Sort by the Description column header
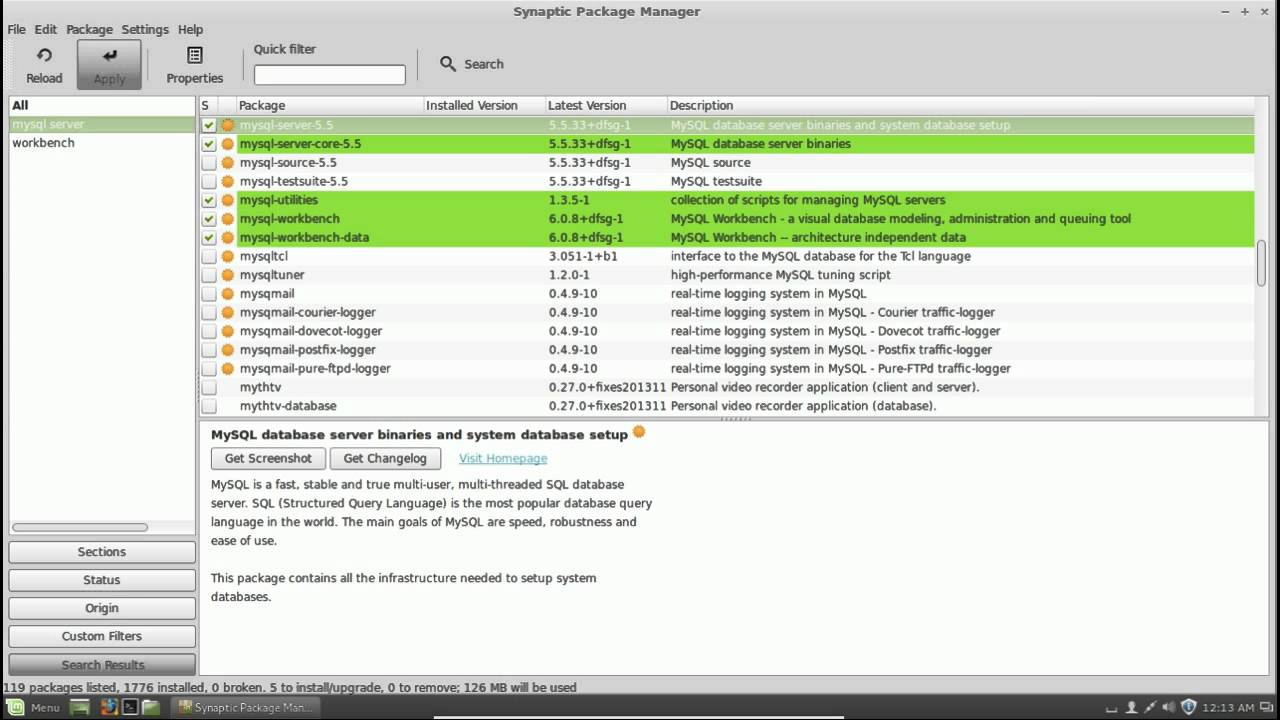Screen dimensions: 1280x720 point(961,105)
